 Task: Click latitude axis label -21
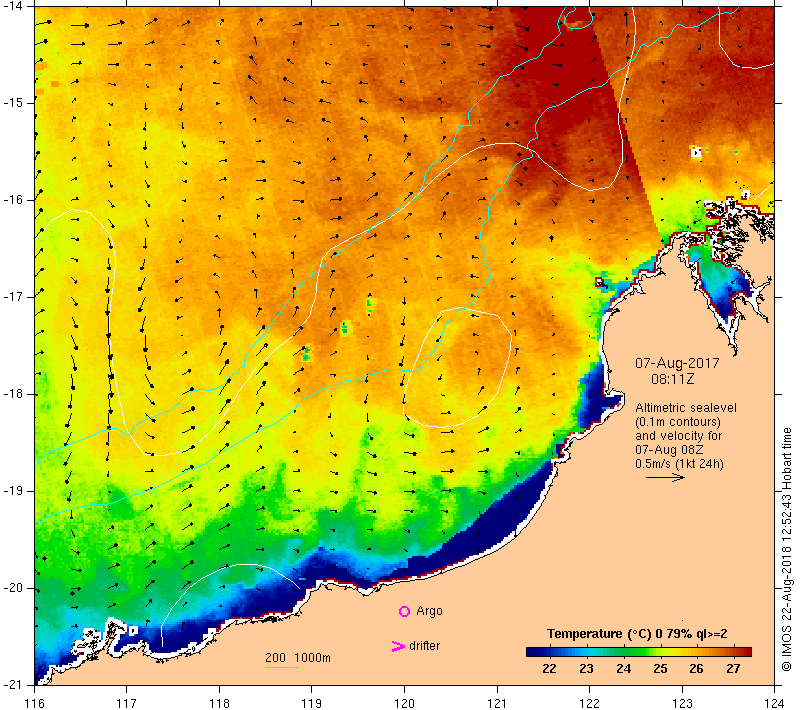coord(13,685)
